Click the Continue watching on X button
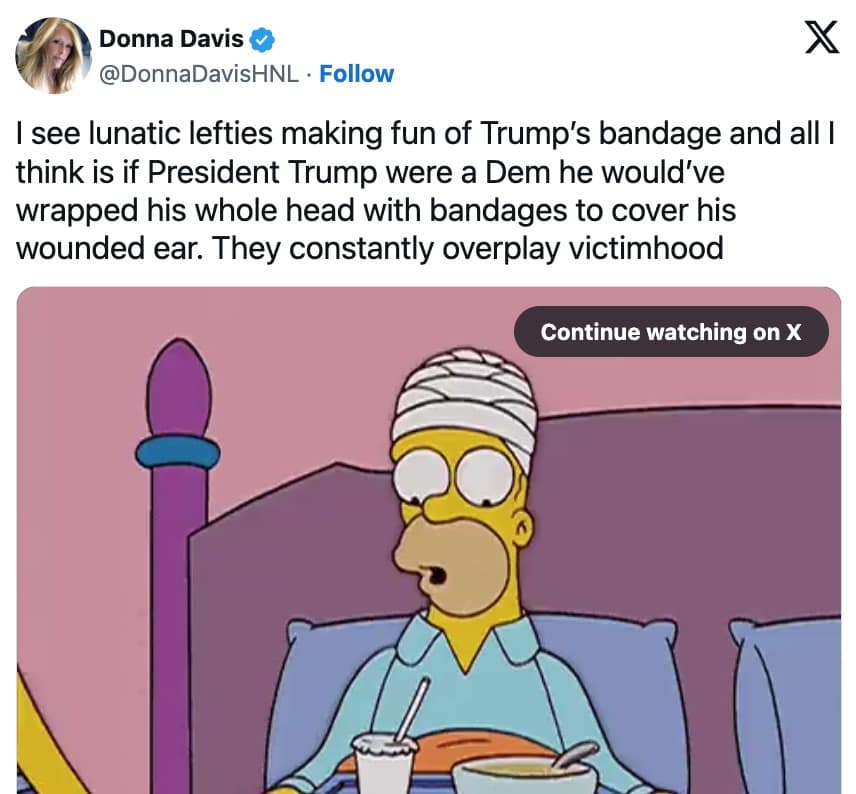The height and width of the screenshot is (794, 856). [671, 331]
